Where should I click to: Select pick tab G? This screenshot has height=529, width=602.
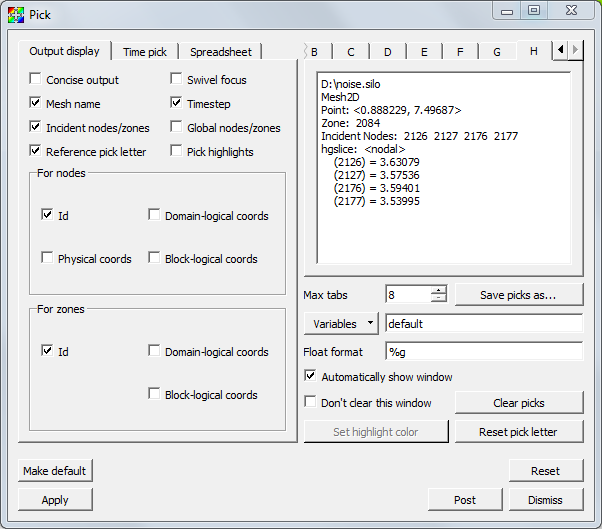(497, 52)
